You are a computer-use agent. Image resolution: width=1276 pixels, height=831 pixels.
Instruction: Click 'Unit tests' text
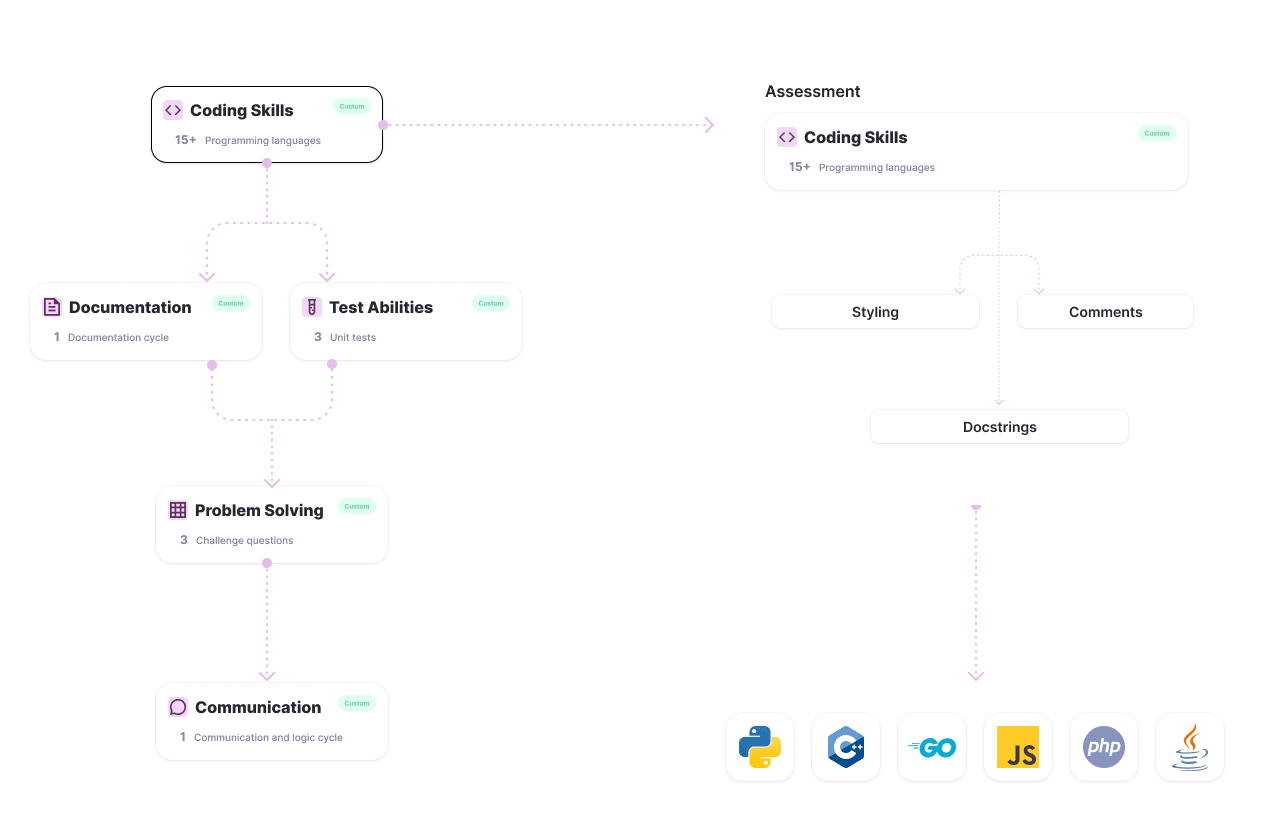[353, 337]
